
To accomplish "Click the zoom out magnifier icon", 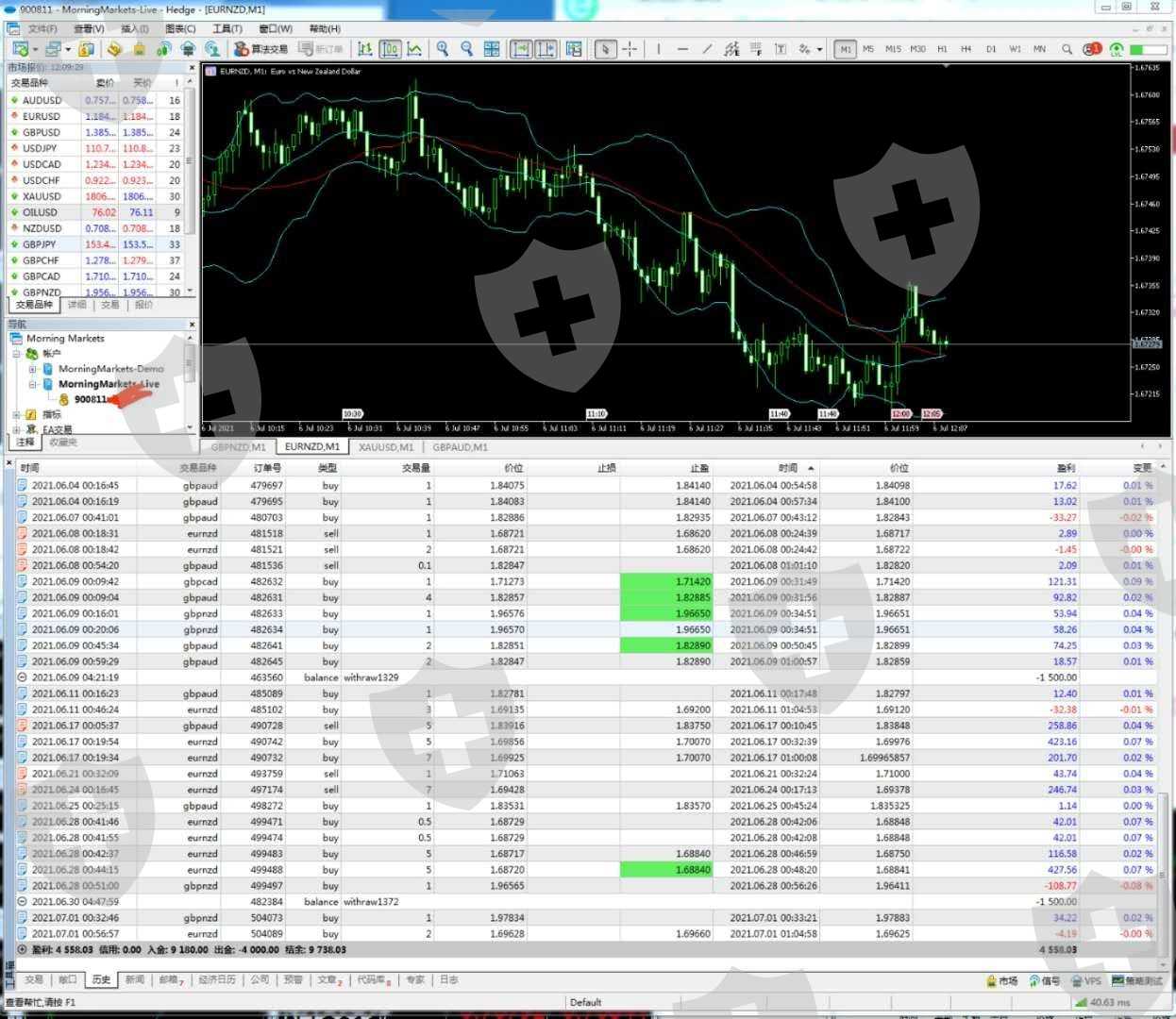I will pos(466,49).
